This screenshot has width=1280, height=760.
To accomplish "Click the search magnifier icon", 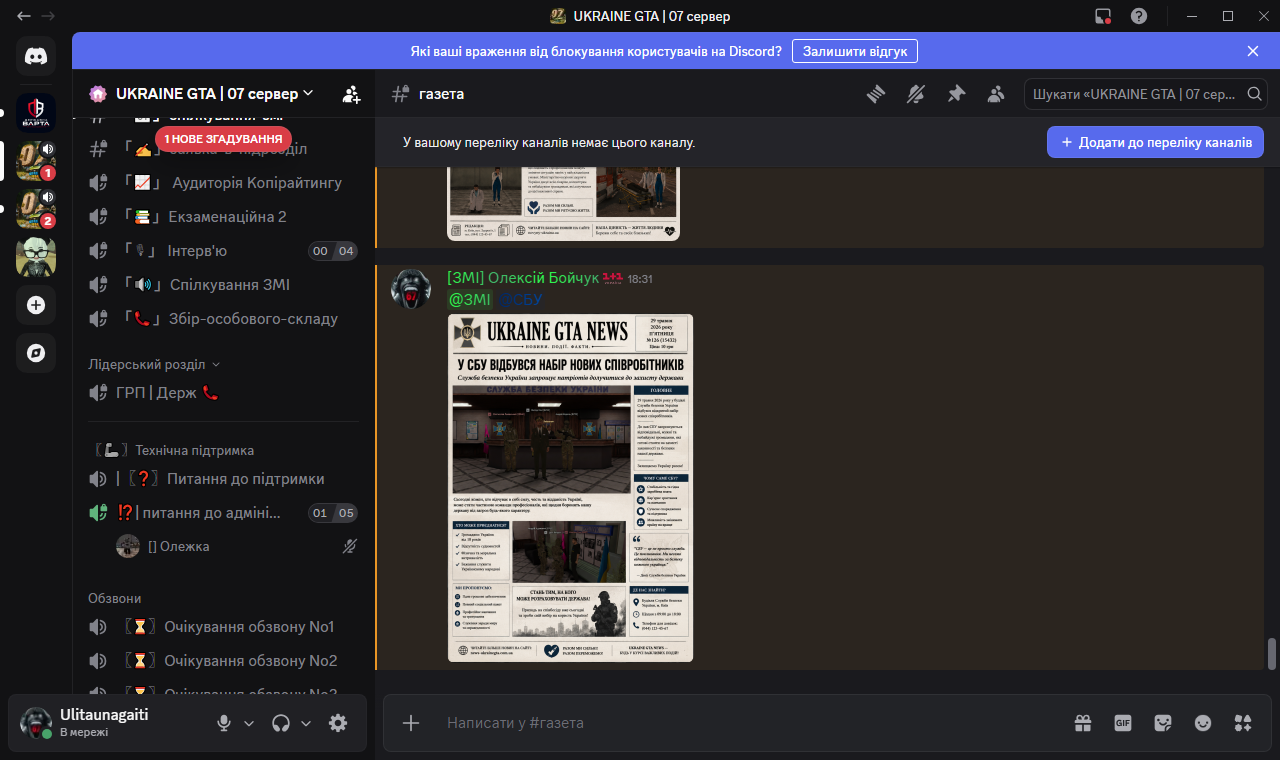I will (x=1254, y=94).
